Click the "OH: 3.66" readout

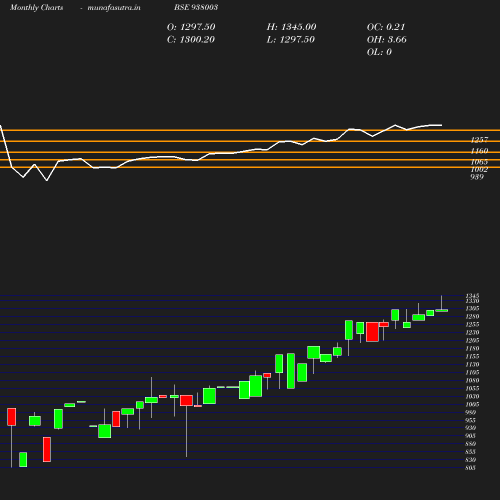(x=387, y=40)
